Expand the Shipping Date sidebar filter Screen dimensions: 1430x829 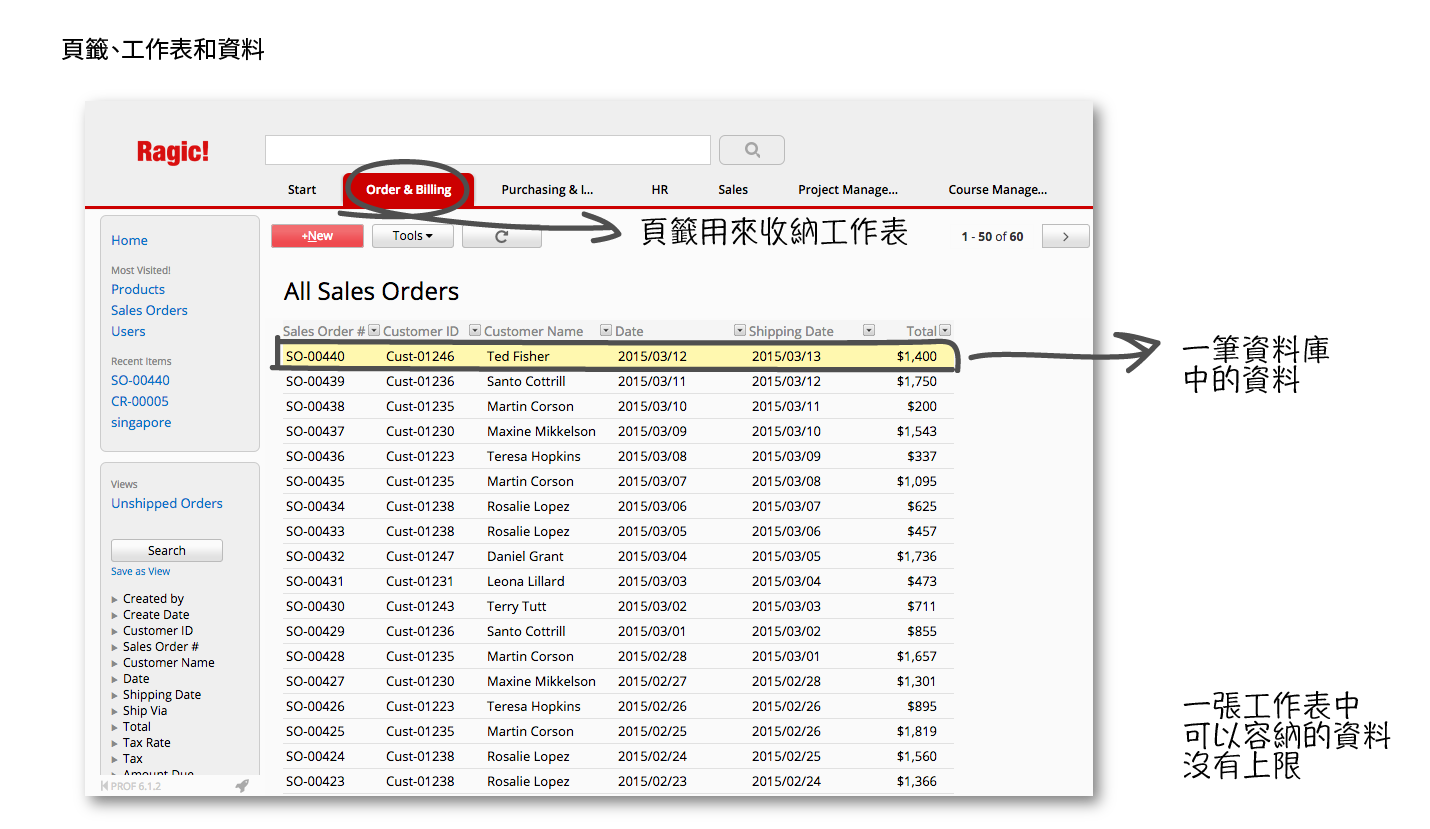point(115,696)
